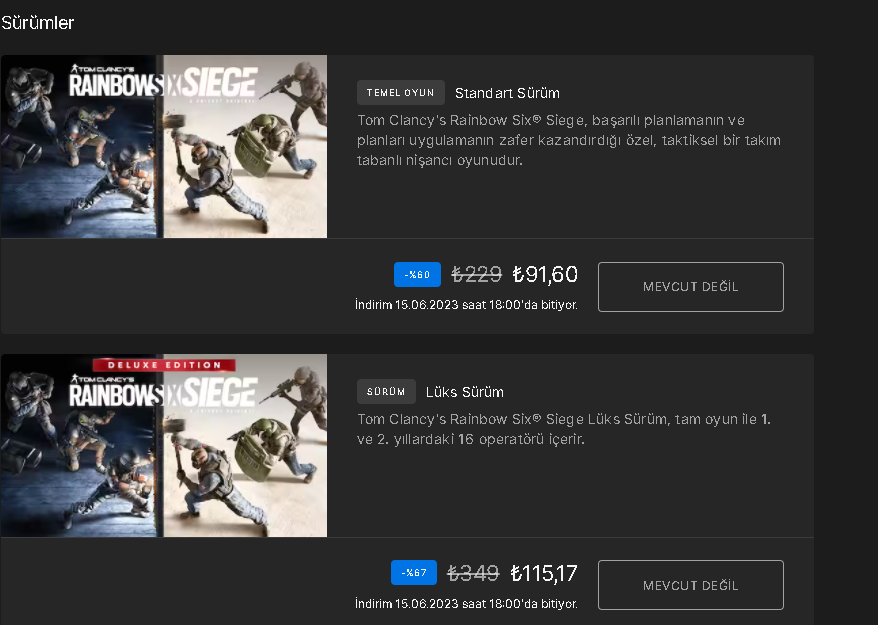The width and height of the screenshot is (878, 625).
Task: Click the Standard Edition Rainbow Six Siege thumbnail
Action: pyautogui.click(x=164, y=146)
